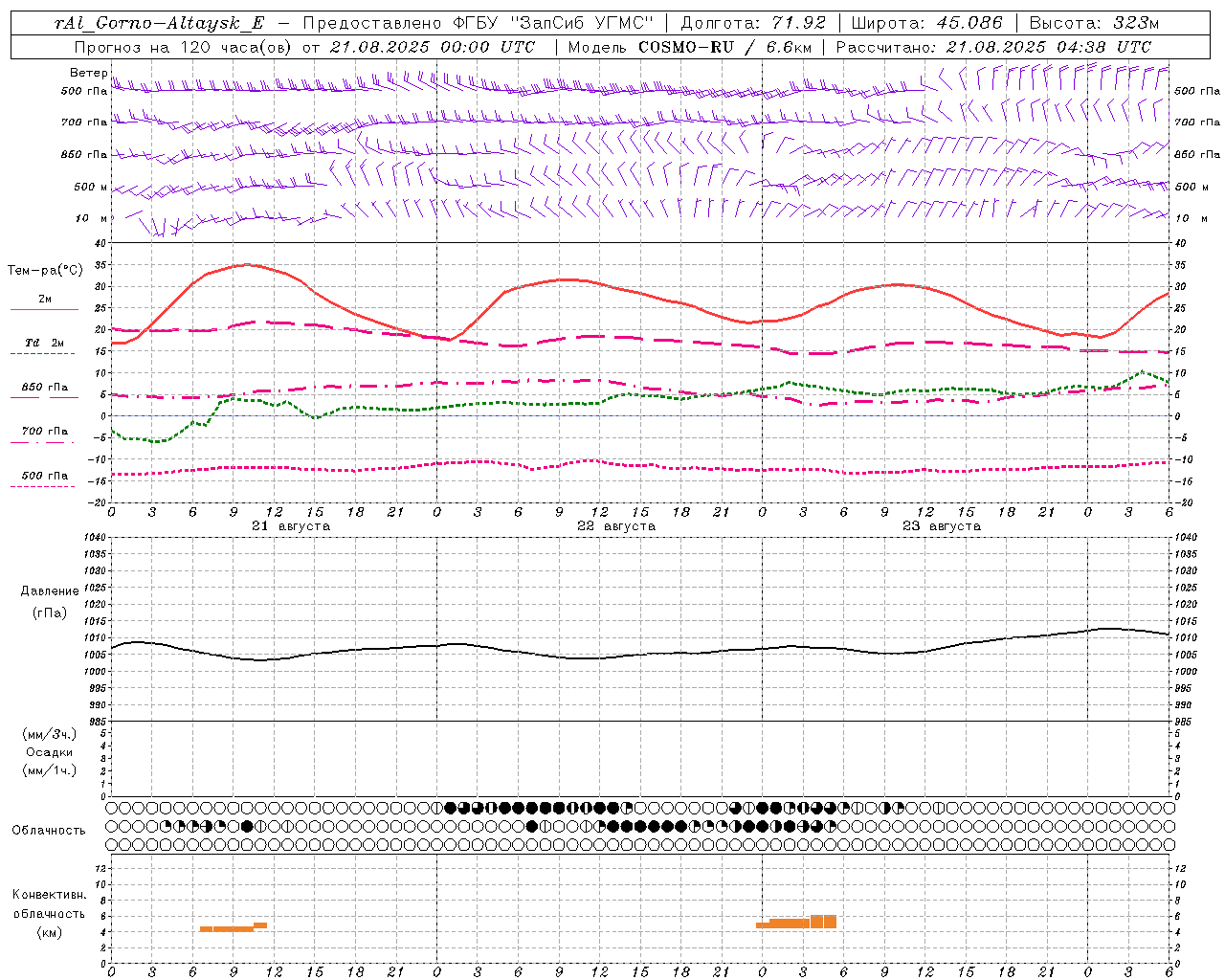The image size is (1225, 980).
Task: Click the orange convective cloud bar on 21 августа
Action: [234, 927]
